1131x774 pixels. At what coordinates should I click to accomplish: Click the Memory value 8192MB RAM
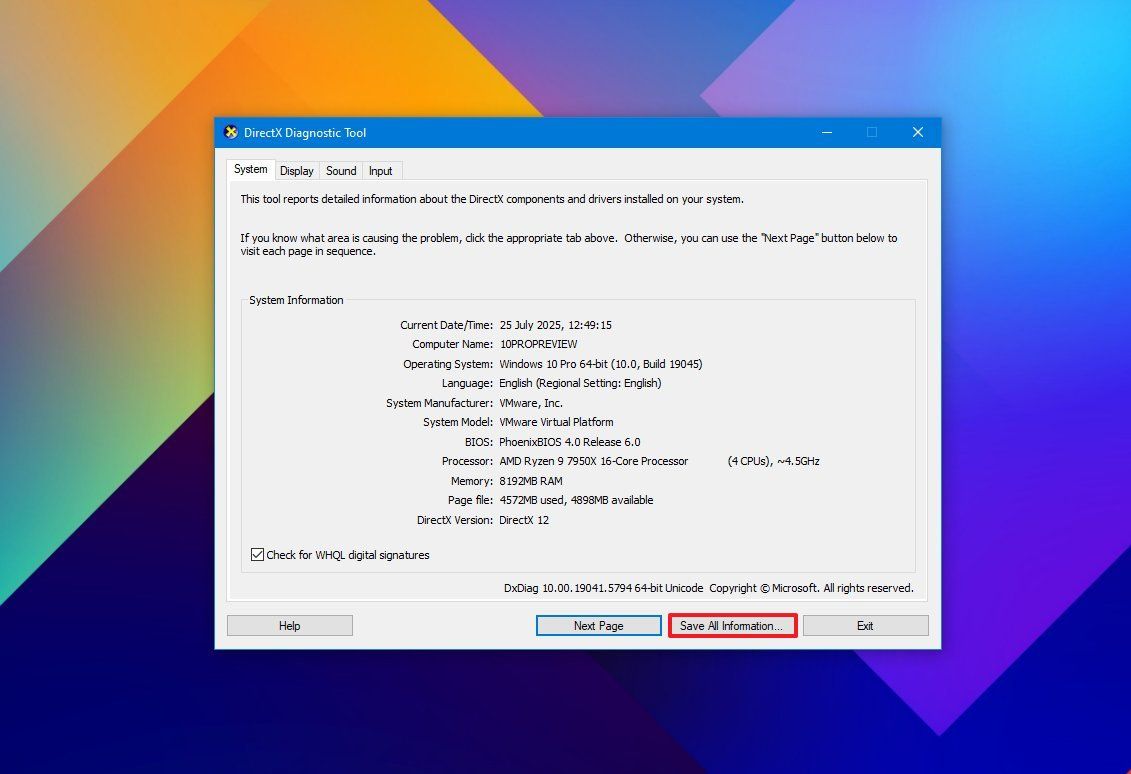pos(532,480)
